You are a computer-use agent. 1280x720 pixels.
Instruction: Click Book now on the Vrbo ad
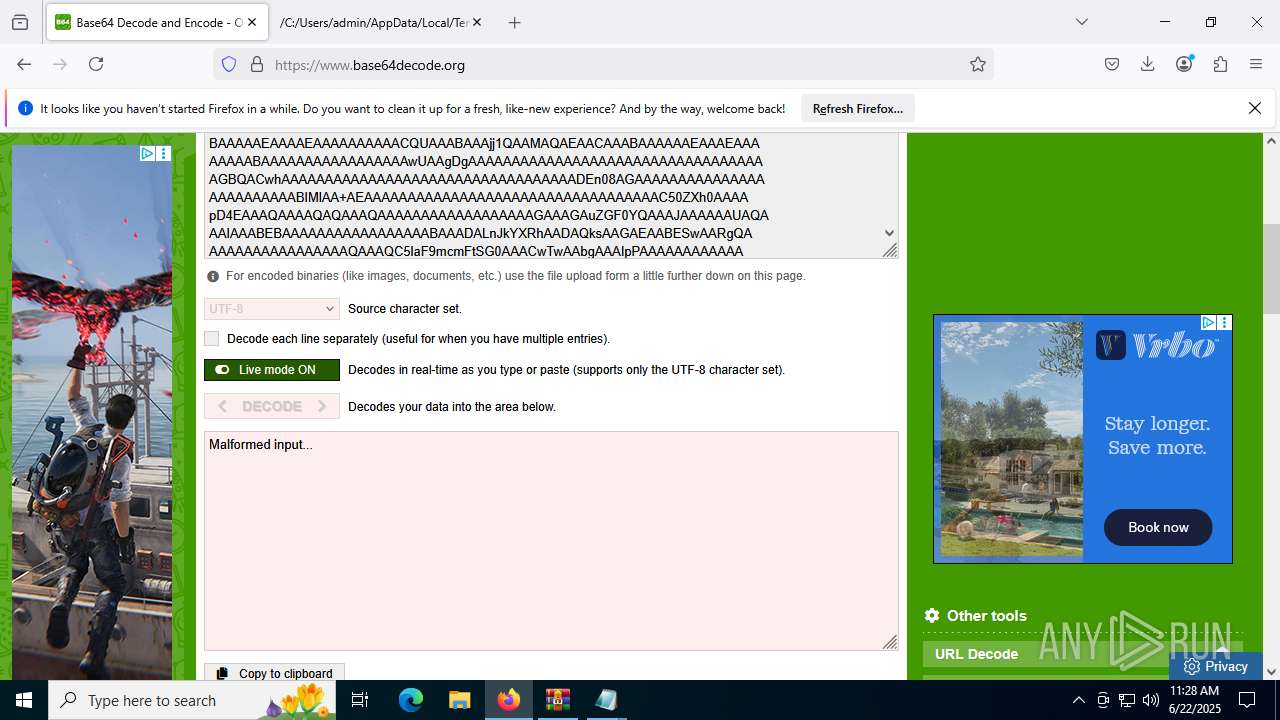(x=1158, y=527)
